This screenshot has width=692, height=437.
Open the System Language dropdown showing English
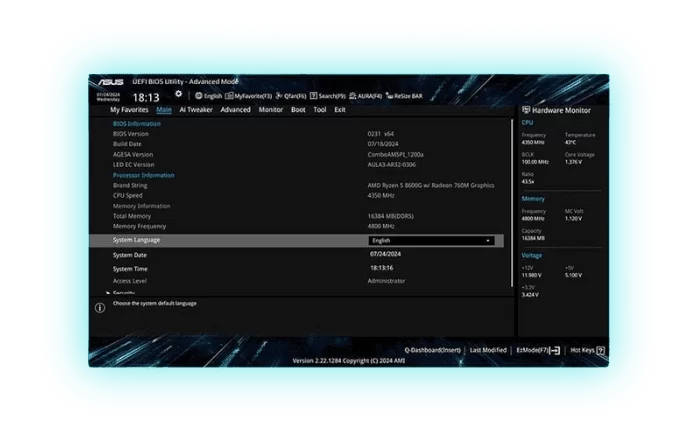pyautogui.click(x=432, y=241)
